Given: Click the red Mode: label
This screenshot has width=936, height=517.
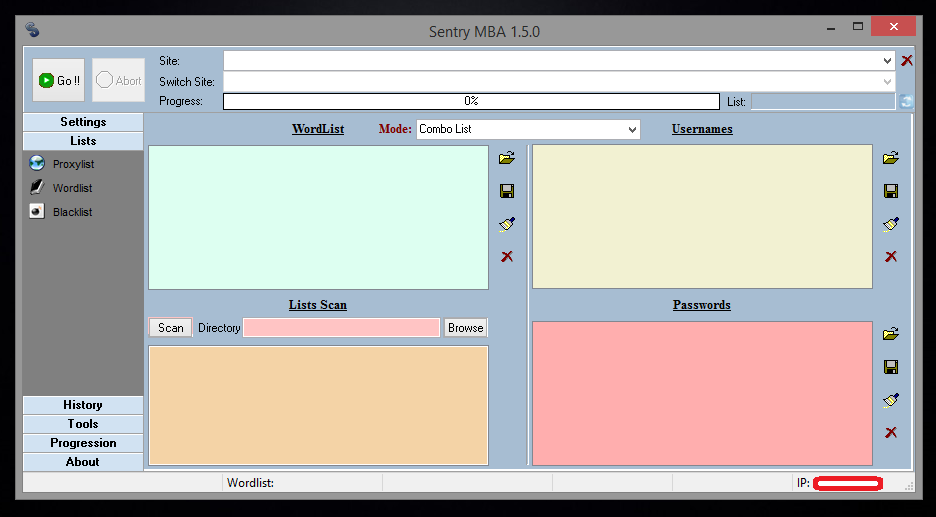Looking at the screenshot, I should pos(395,129).
